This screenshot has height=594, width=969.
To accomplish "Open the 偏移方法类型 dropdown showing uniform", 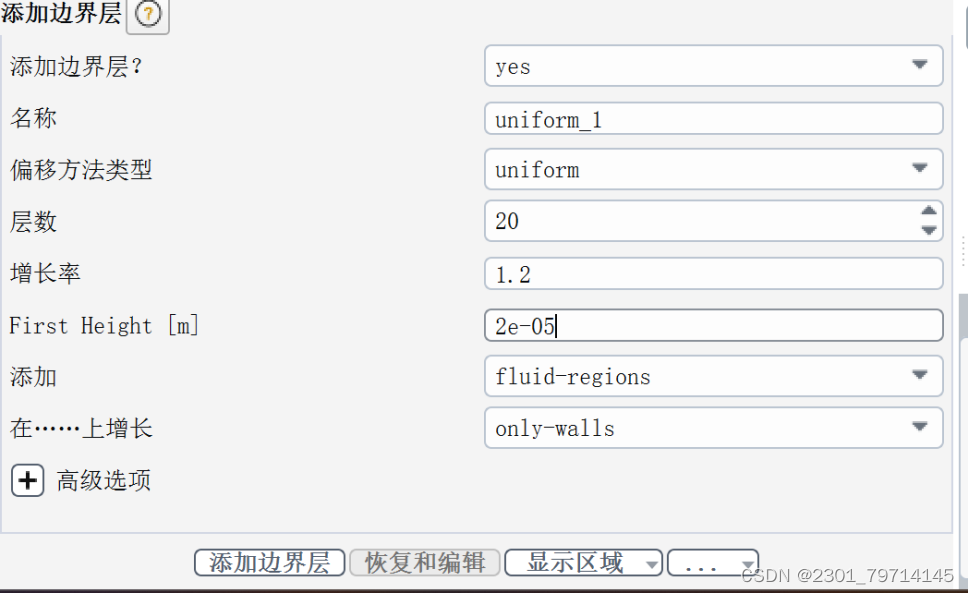I will [x=919, y=169].
